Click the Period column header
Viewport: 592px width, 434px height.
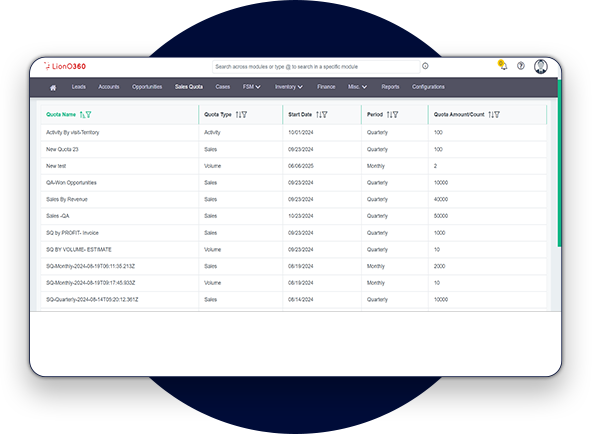click(x=375, y=114)
